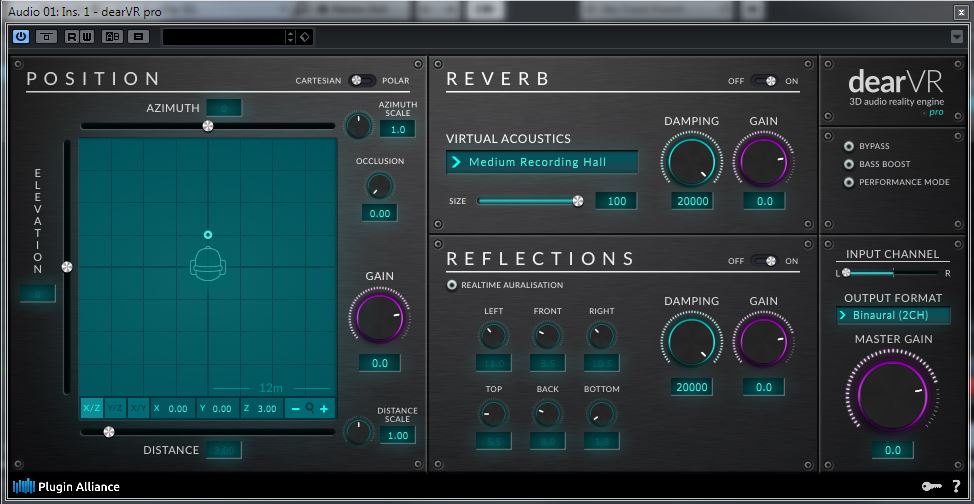Screen dimensions: 974x504
Task: Click the Azimuth Scale knob
Action: point(358,126)
